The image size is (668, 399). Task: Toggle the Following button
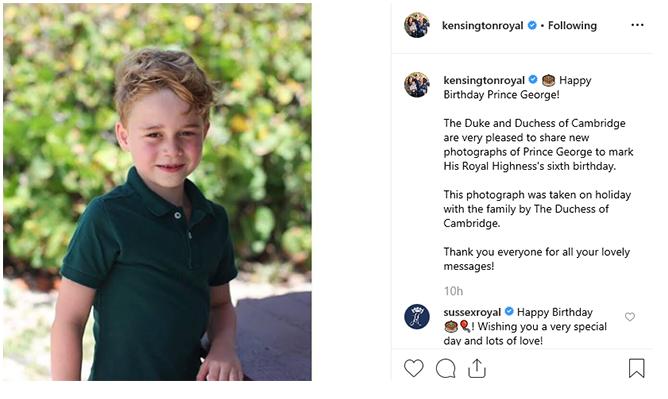tap(572, 26)
